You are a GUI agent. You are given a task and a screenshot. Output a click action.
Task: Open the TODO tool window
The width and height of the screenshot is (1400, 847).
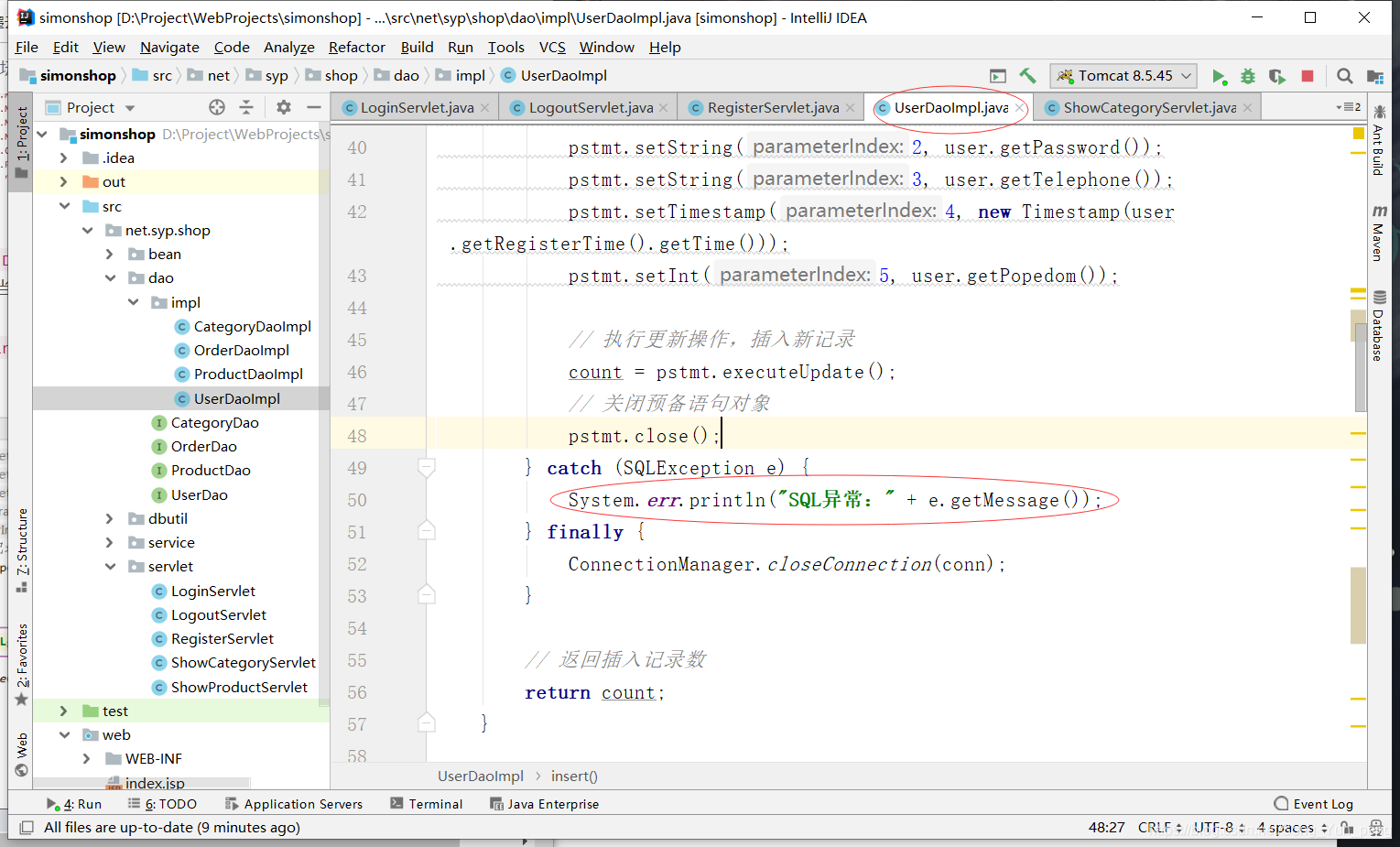tap(162, 804)
